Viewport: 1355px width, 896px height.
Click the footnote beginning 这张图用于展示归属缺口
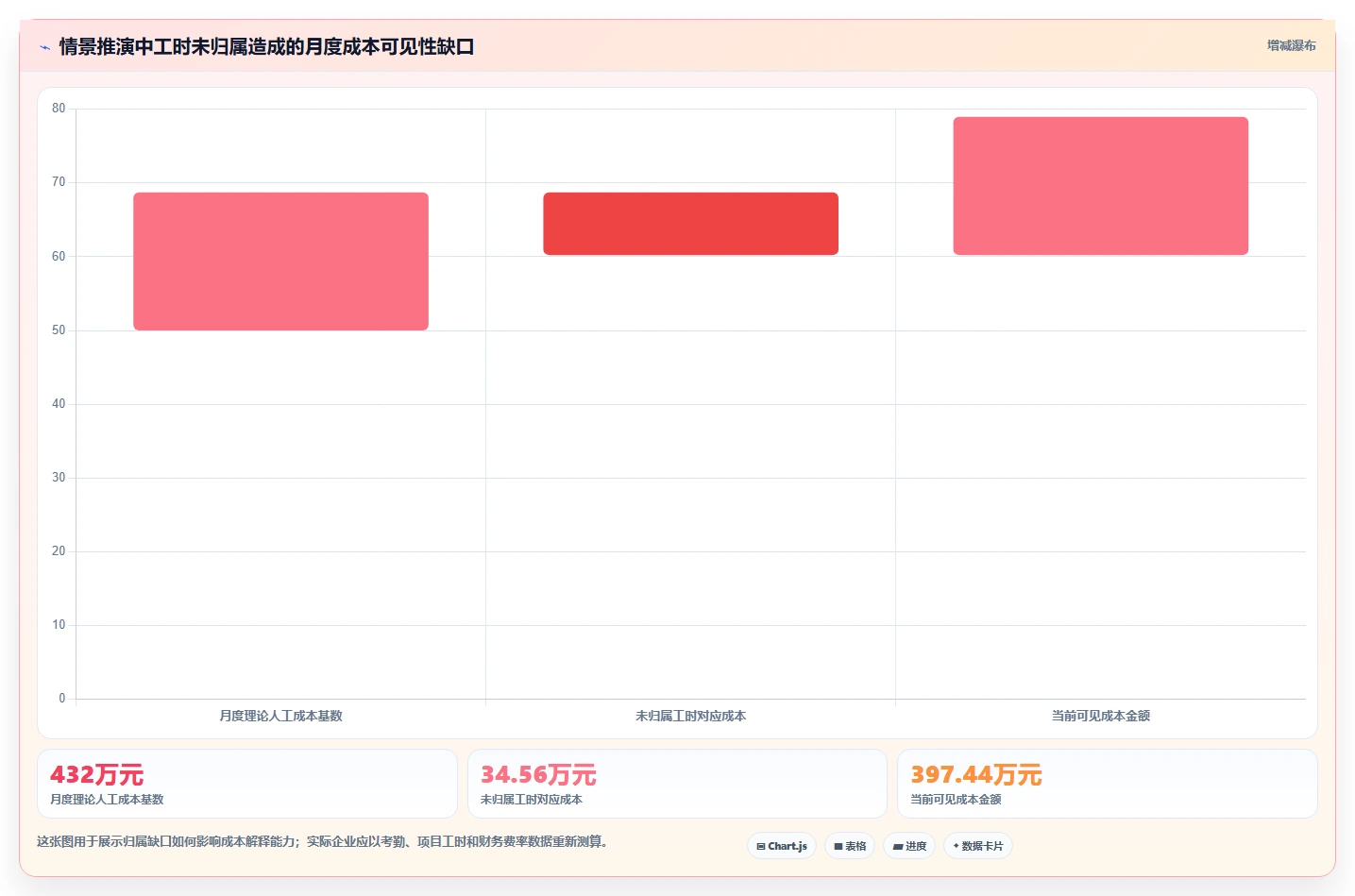[324, 841]
